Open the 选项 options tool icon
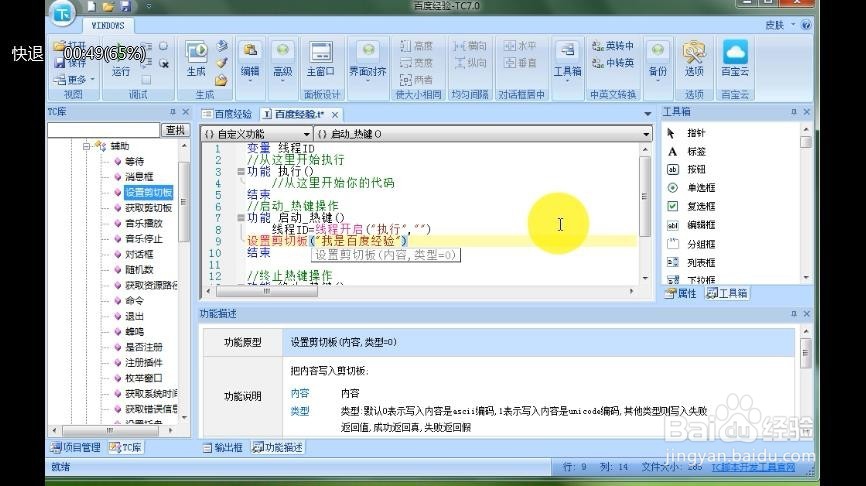 (x=694, y=59)
